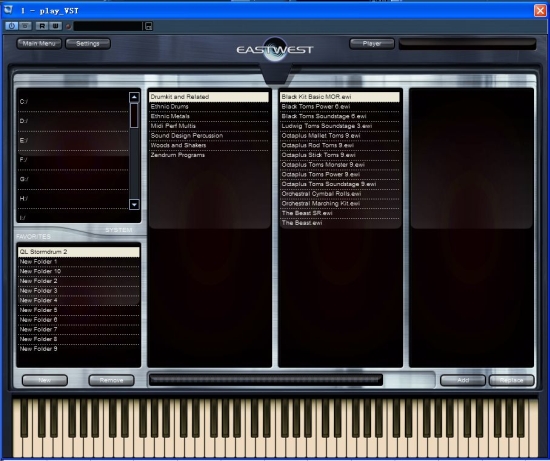Screen dimensions: 550x461
Task: Click the plugin window title icon
Action: click(x=8, y=10)
